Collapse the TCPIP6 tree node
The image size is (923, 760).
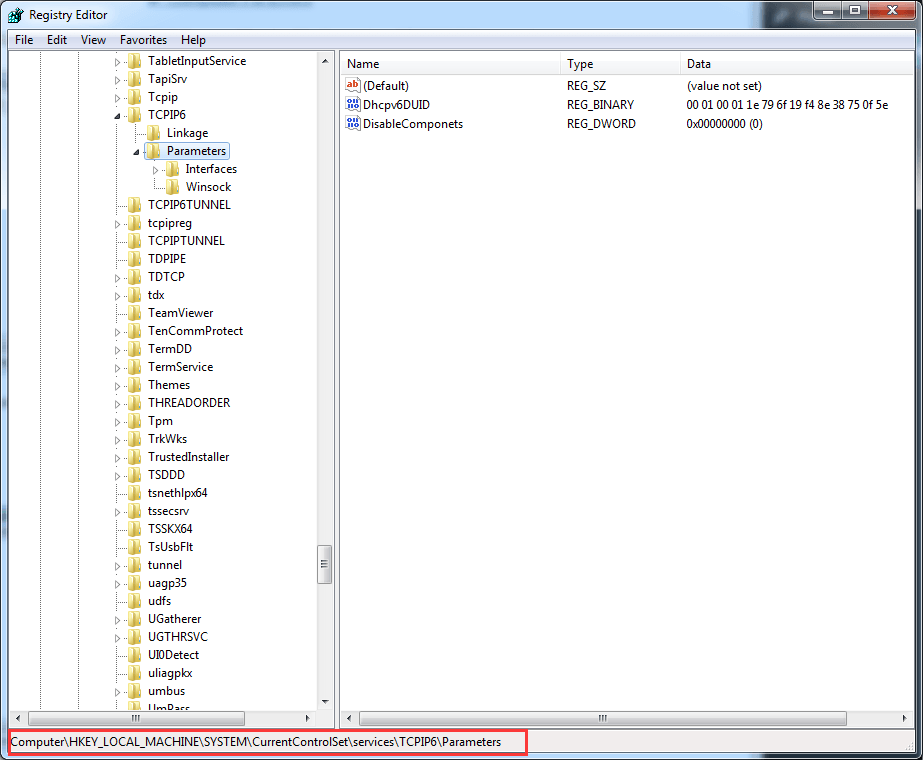click(x=117, y=116)
